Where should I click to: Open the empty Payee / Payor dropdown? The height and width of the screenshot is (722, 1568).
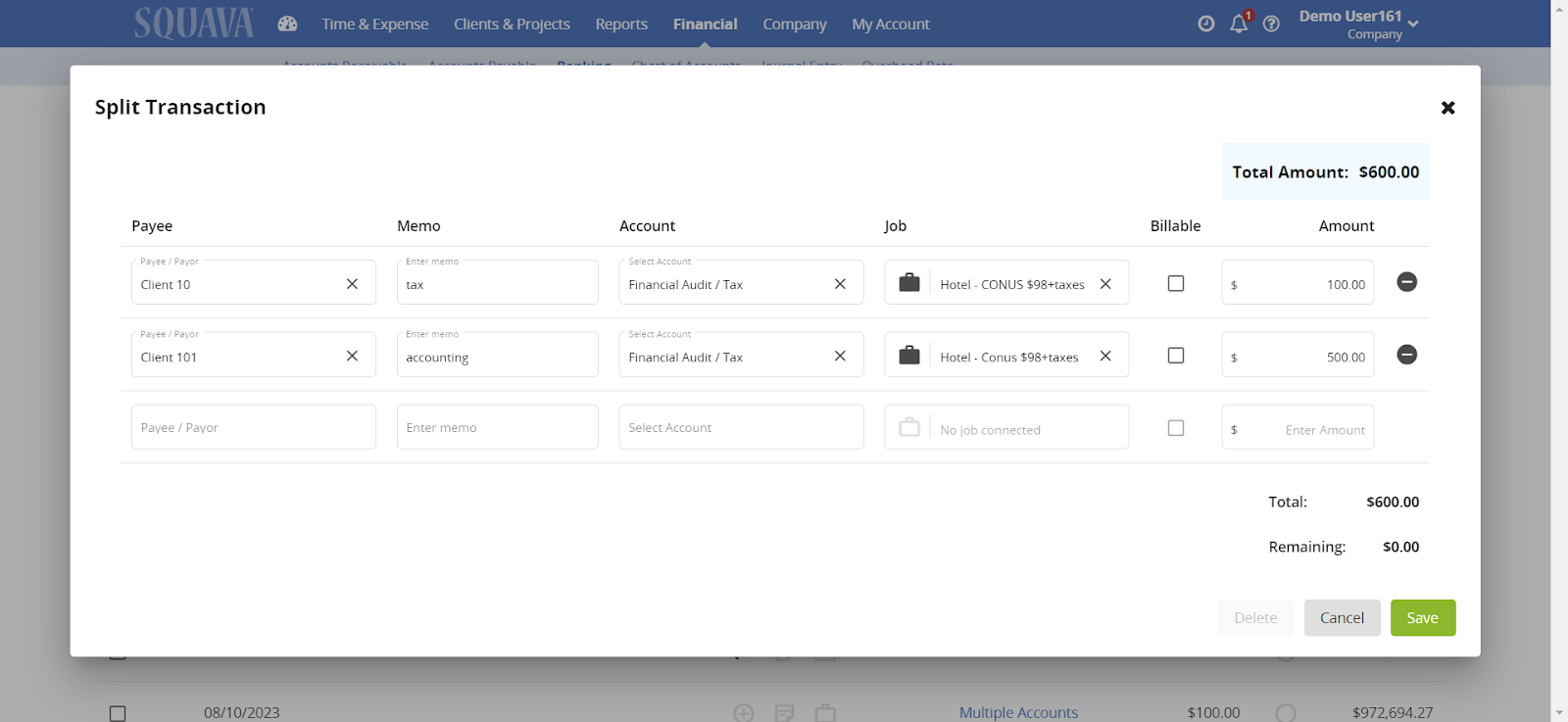coord(254,427)
